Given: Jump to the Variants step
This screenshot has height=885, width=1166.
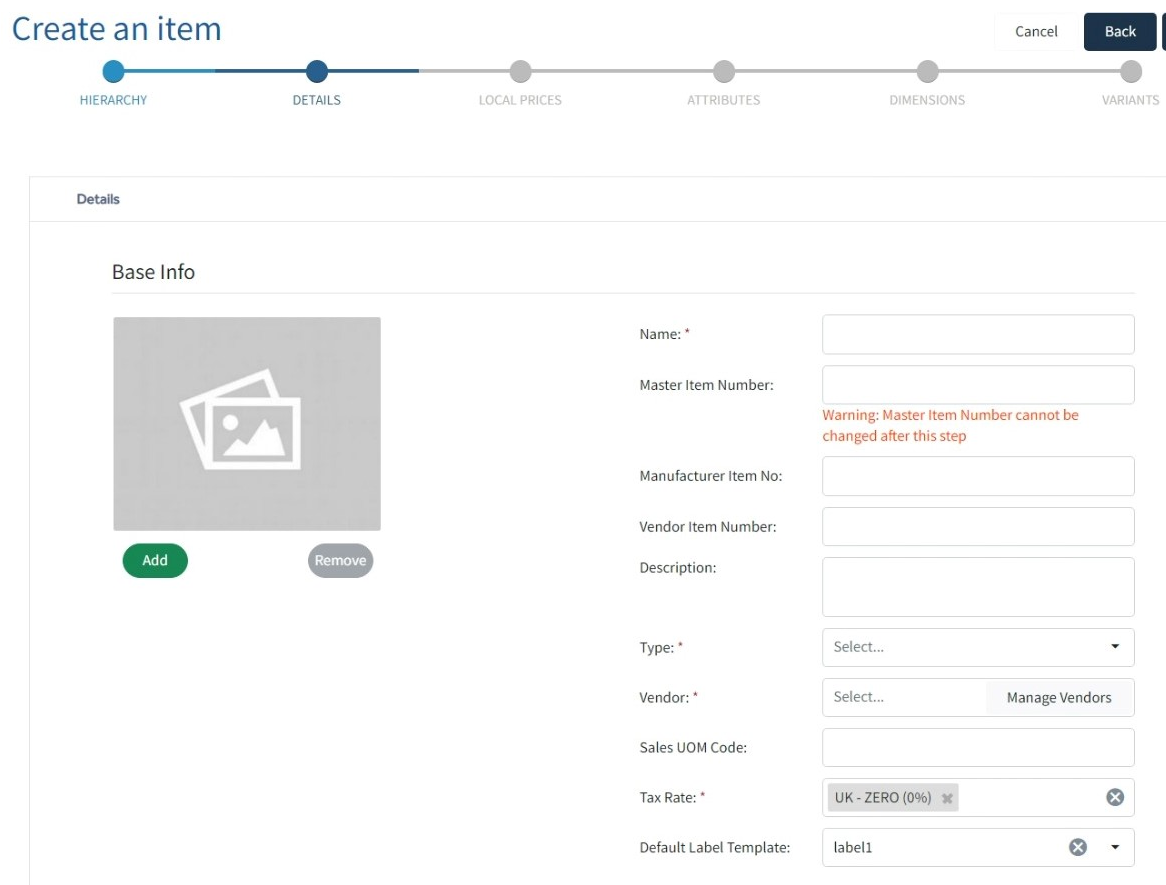Looking at the screenshot, I should tap(1131, 71).
